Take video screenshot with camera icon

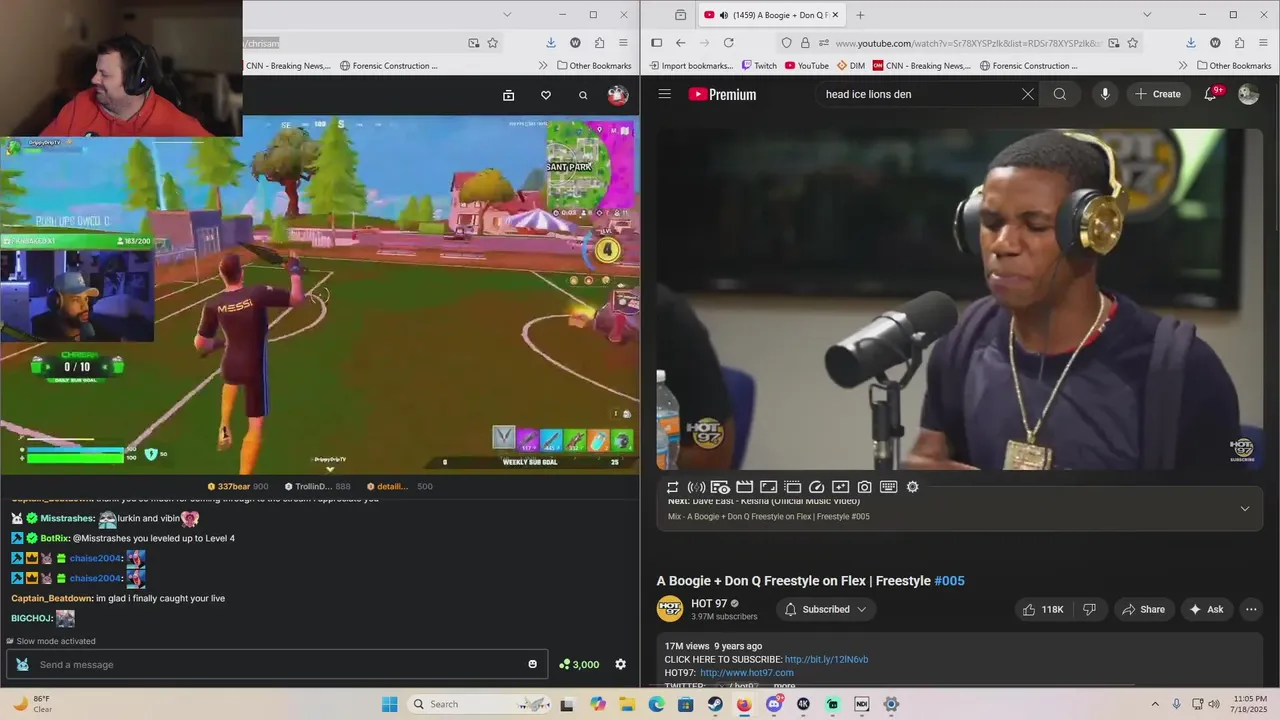pyautogui.click(x=864, y=487)
